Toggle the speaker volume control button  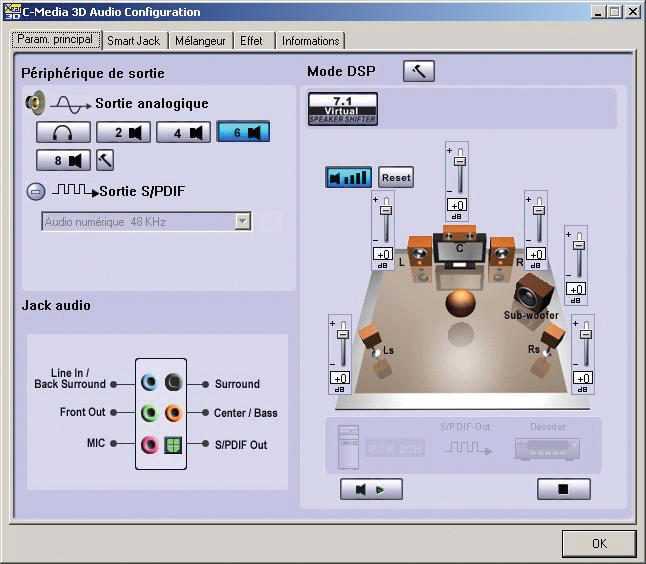tap(349, 178)
